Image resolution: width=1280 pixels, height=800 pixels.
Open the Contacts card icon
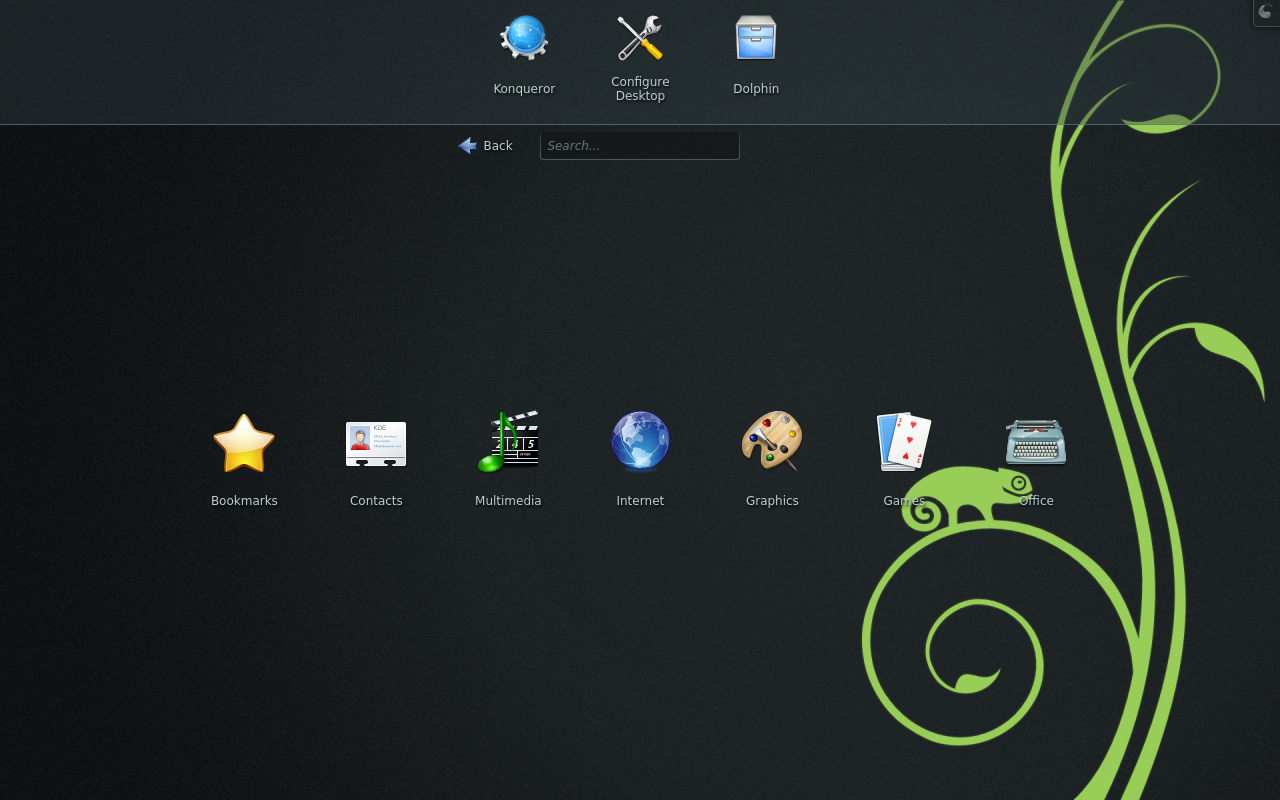coord(376,443)
